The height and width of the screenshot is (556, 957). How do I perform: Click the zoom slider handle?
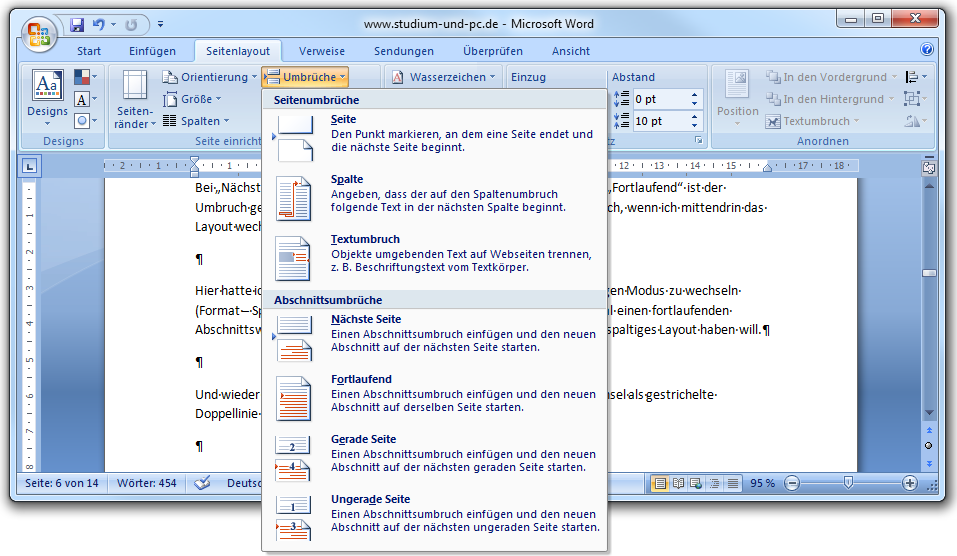[x=848, y=483]
